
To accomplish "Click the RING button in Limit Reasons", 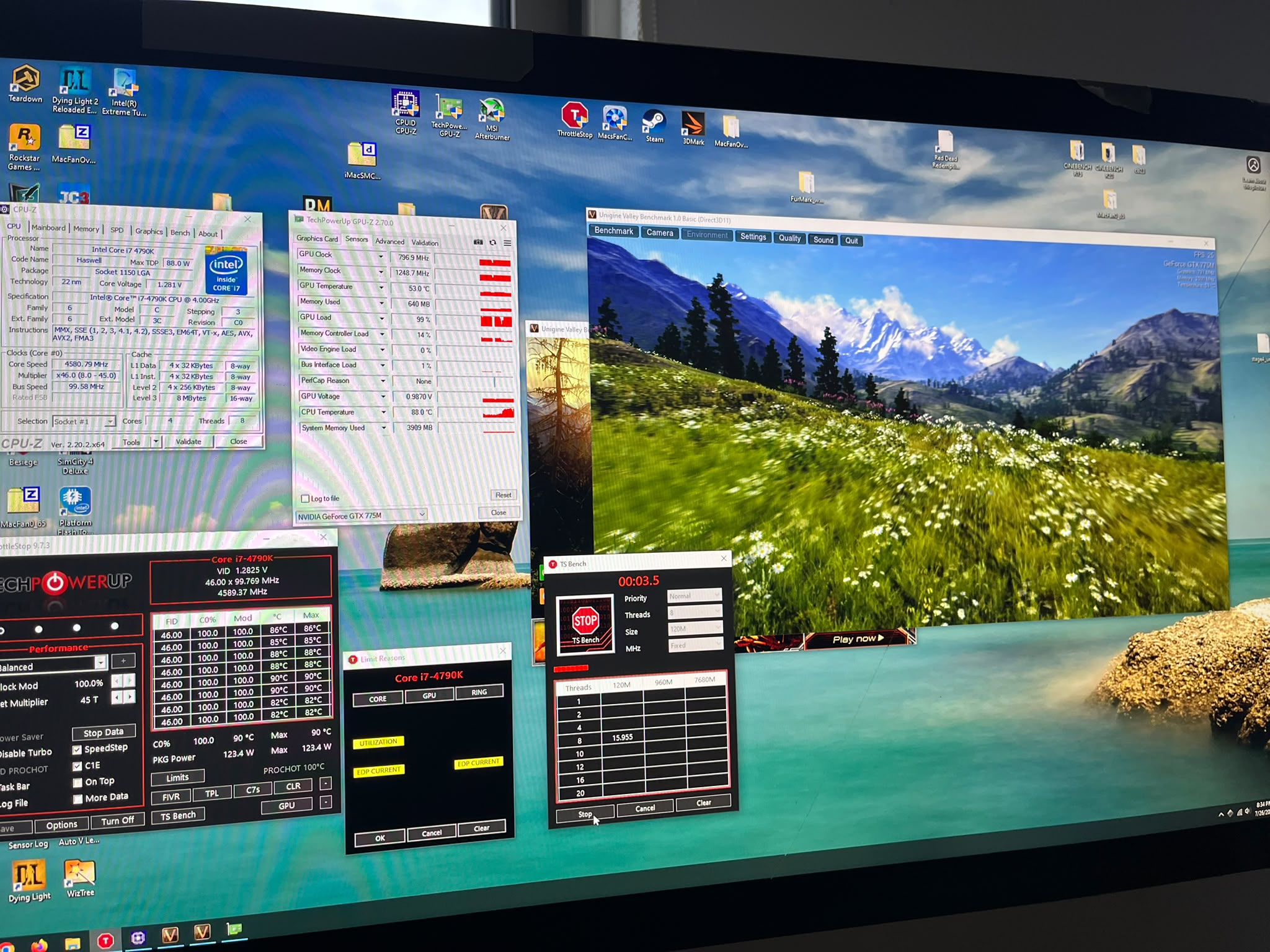I will click(x=479, y=692).
